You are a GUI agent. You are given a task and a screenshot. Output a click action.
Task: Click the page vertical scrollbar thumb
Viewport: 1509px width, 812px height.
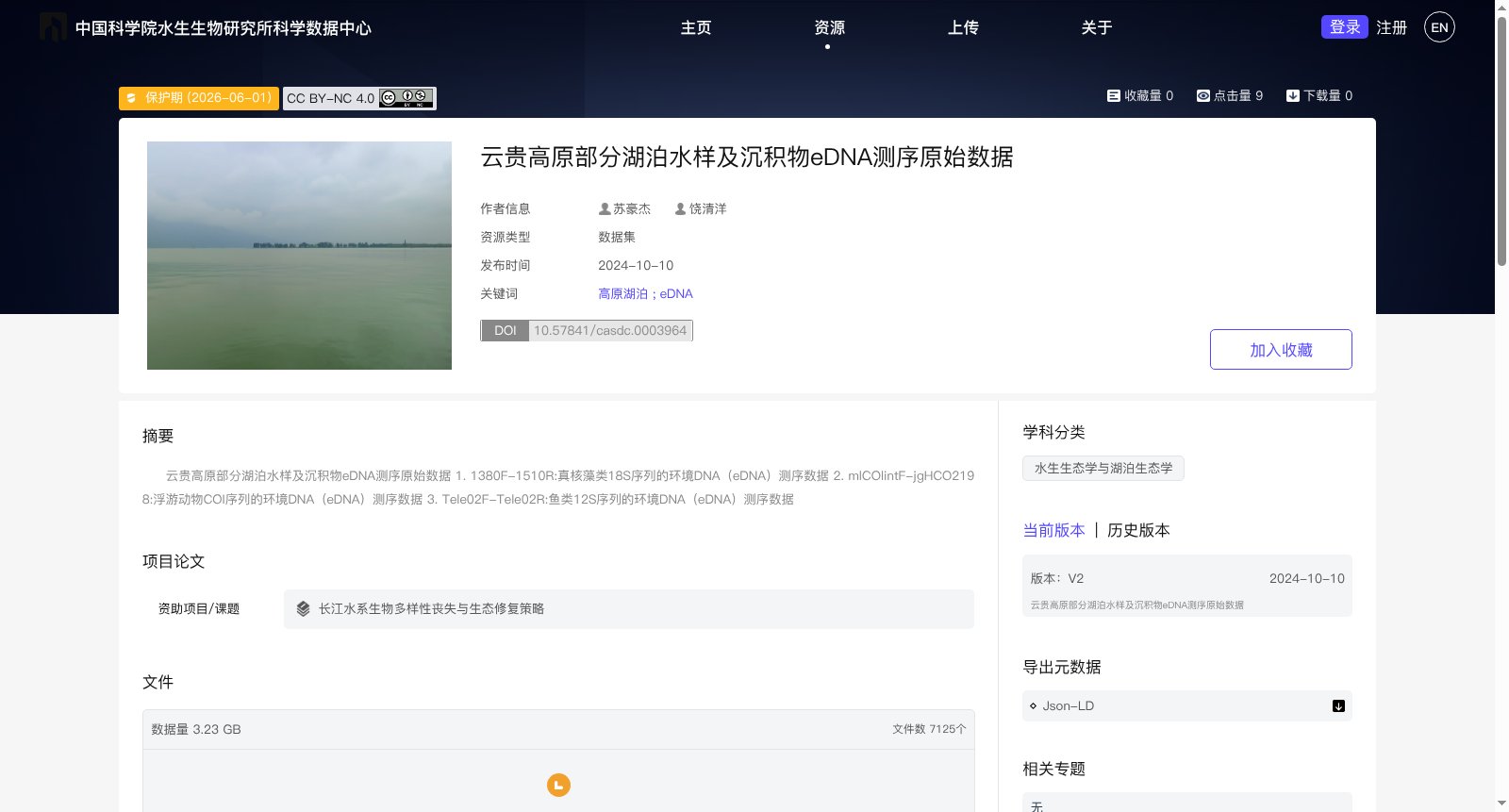tap(1501, 141)
